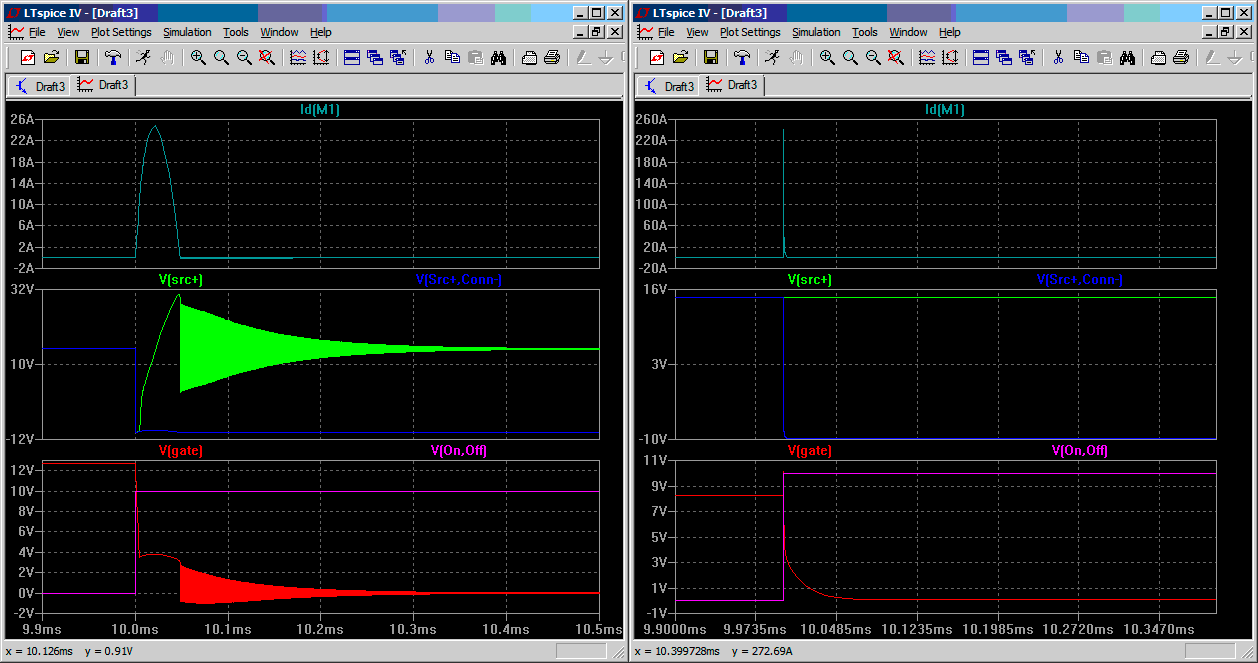Click Save icon in left window toolbar

point(82,57)
